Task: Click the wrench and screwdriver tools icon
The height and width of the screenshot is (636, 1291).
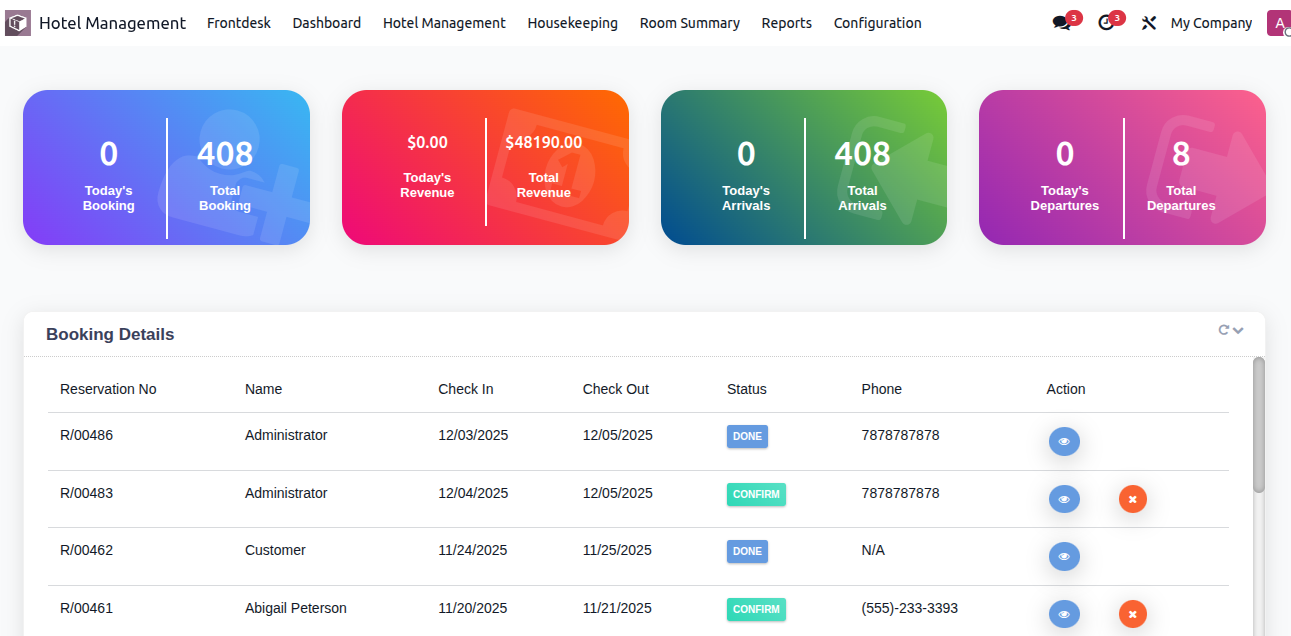Action: click(x=1149, y=23)
